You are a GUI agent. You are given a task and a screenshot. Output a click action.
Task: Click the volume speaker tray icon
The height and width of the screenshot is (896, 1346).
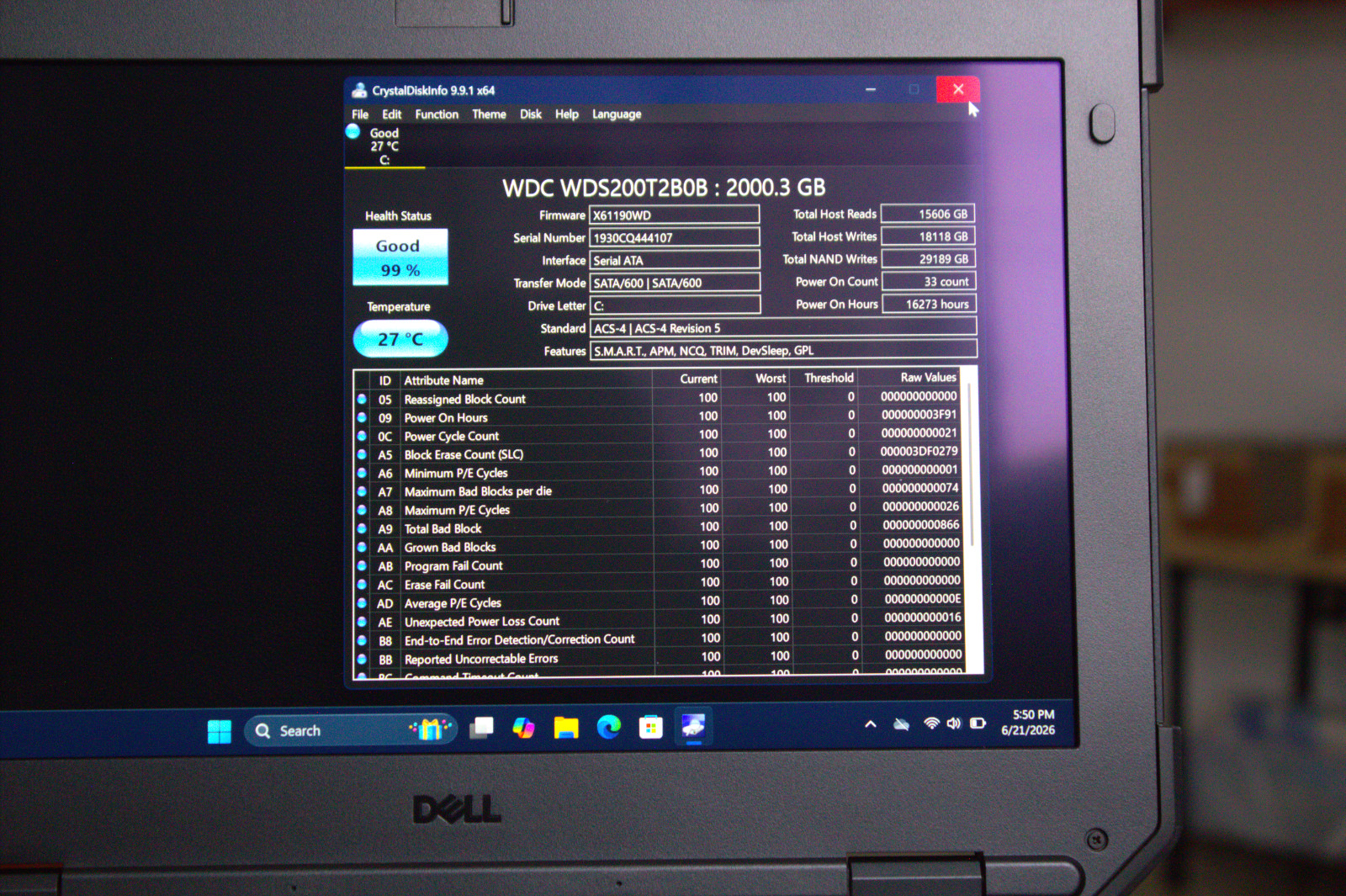[954, 724]
